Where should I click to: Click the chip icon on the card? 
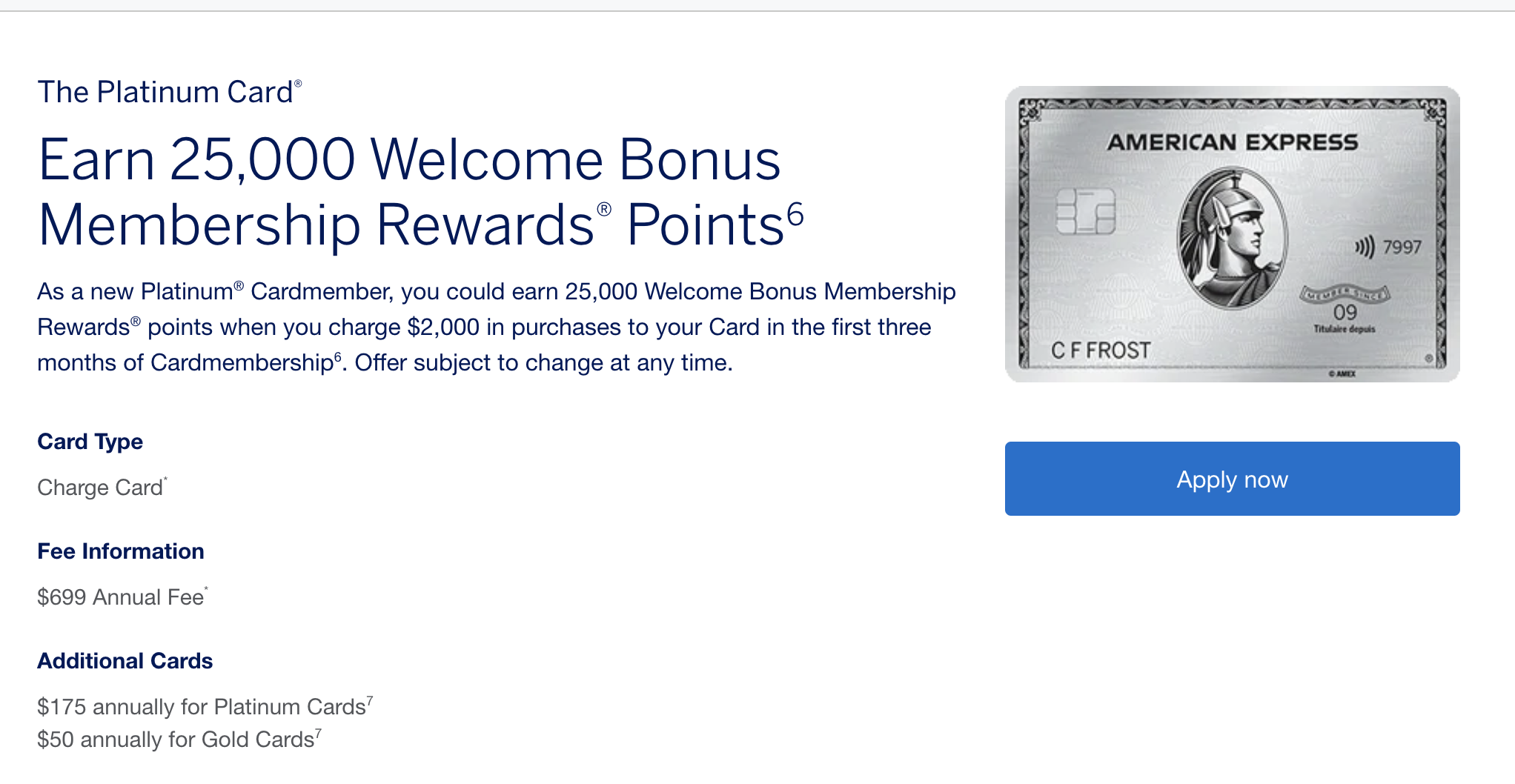[1085, 211]
